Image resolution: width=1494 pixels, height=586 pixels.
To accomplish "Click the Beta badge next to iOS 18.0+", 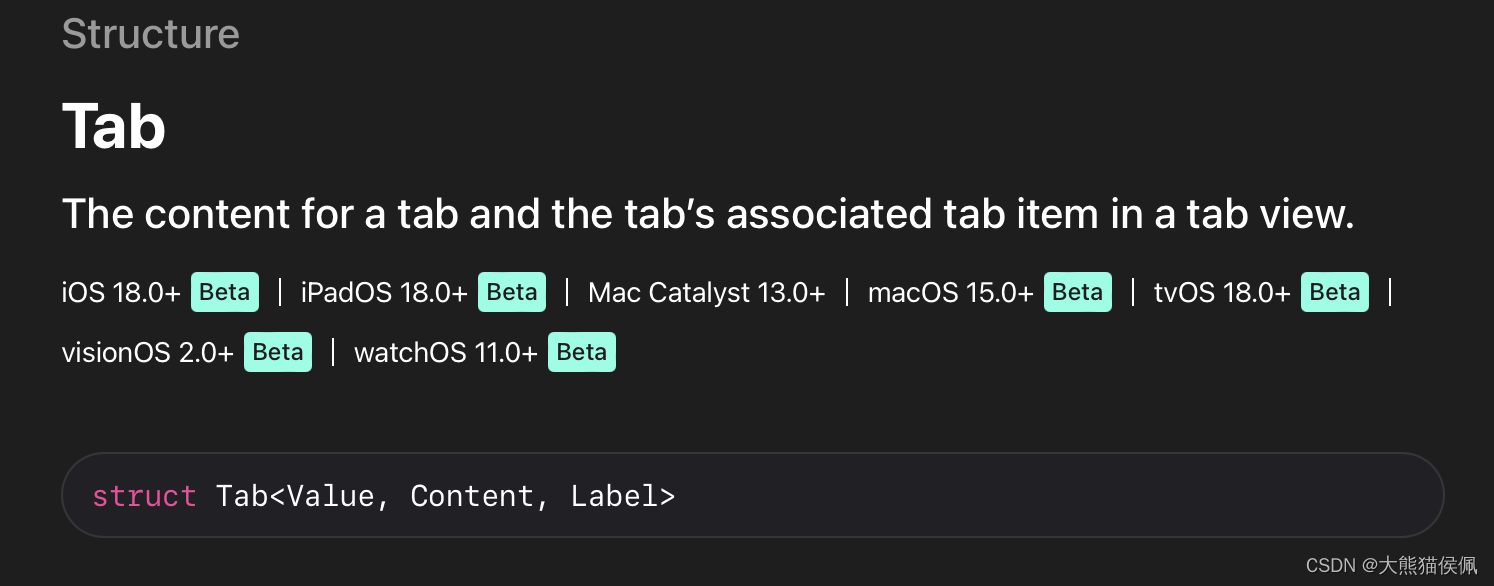I will click(x=225, y=292).
